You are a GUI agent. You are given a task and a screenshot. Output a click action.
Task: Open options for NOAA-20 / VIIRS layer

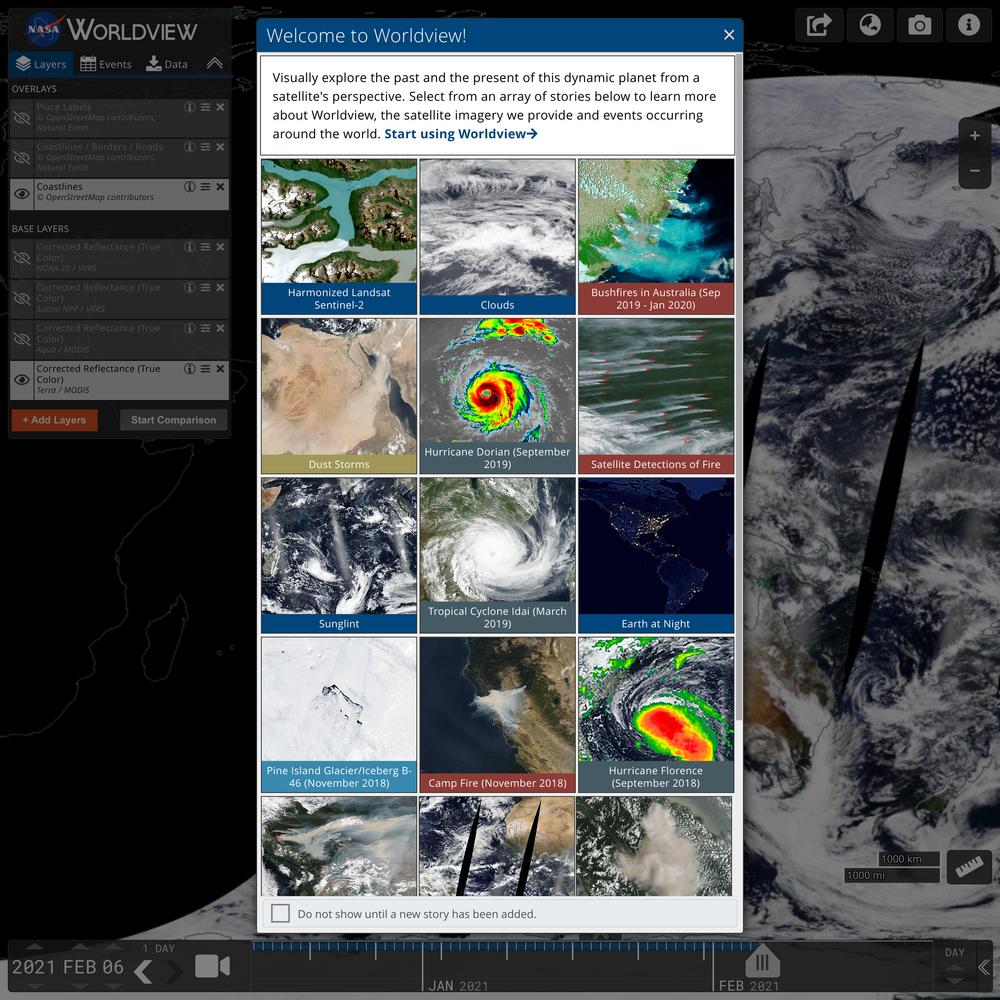click(205, 247)
